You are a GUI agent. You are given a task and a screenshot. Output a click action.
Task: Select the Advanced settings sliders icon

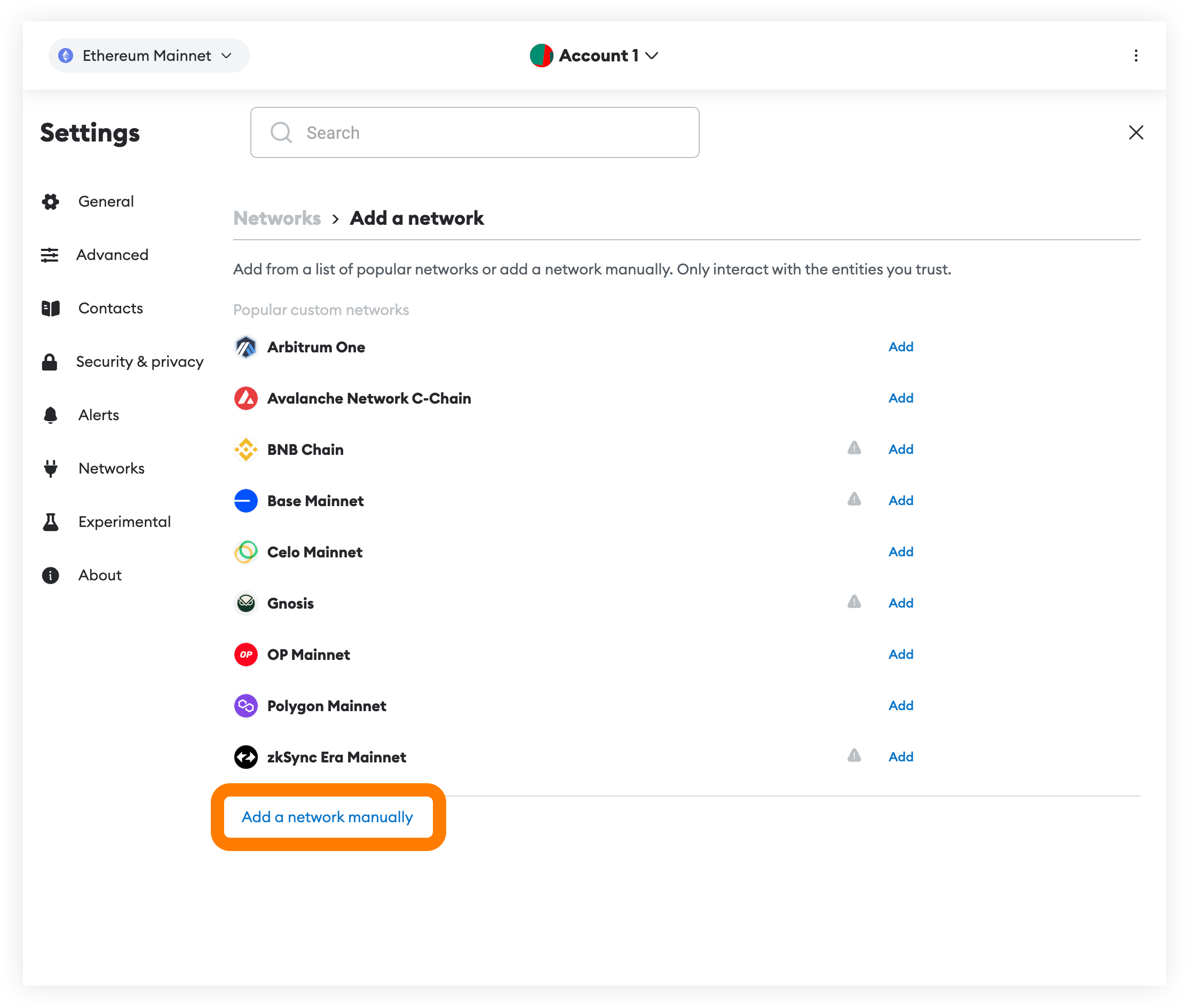[50, 255]
